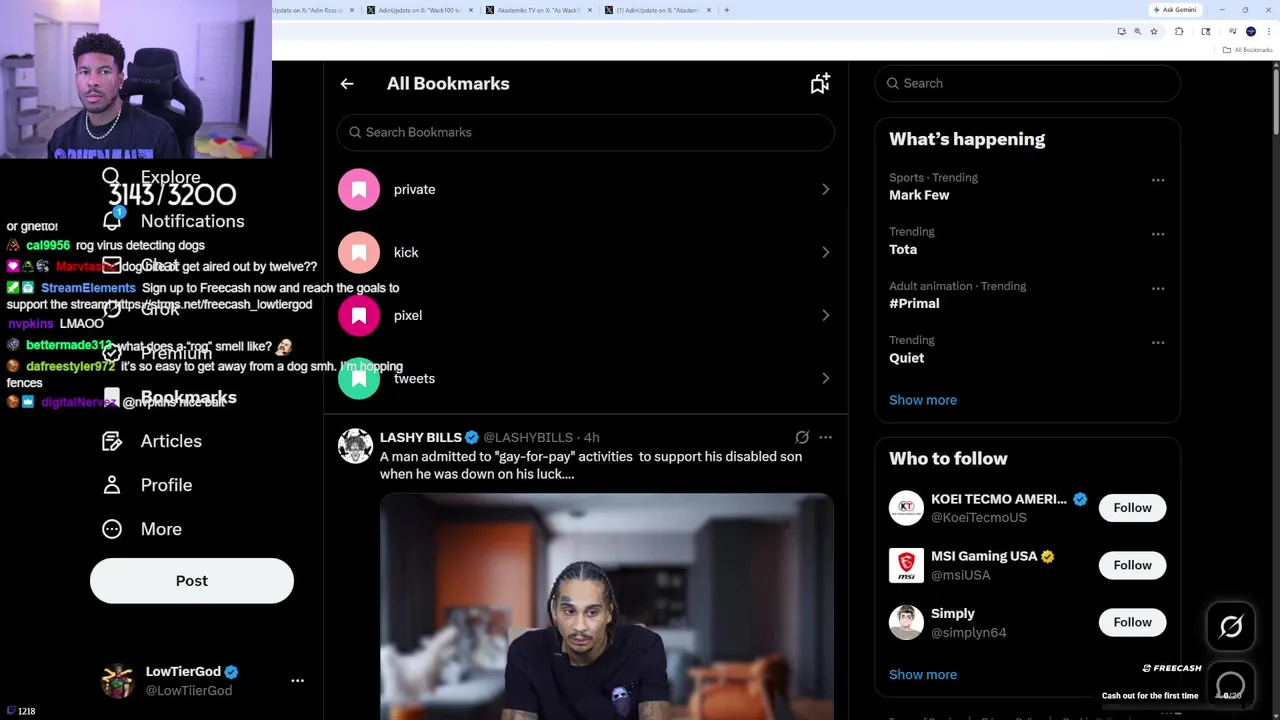Open MSI Gaming USA profile avatar
This screenshot has width=1280, height=720.
coord(906,565)
